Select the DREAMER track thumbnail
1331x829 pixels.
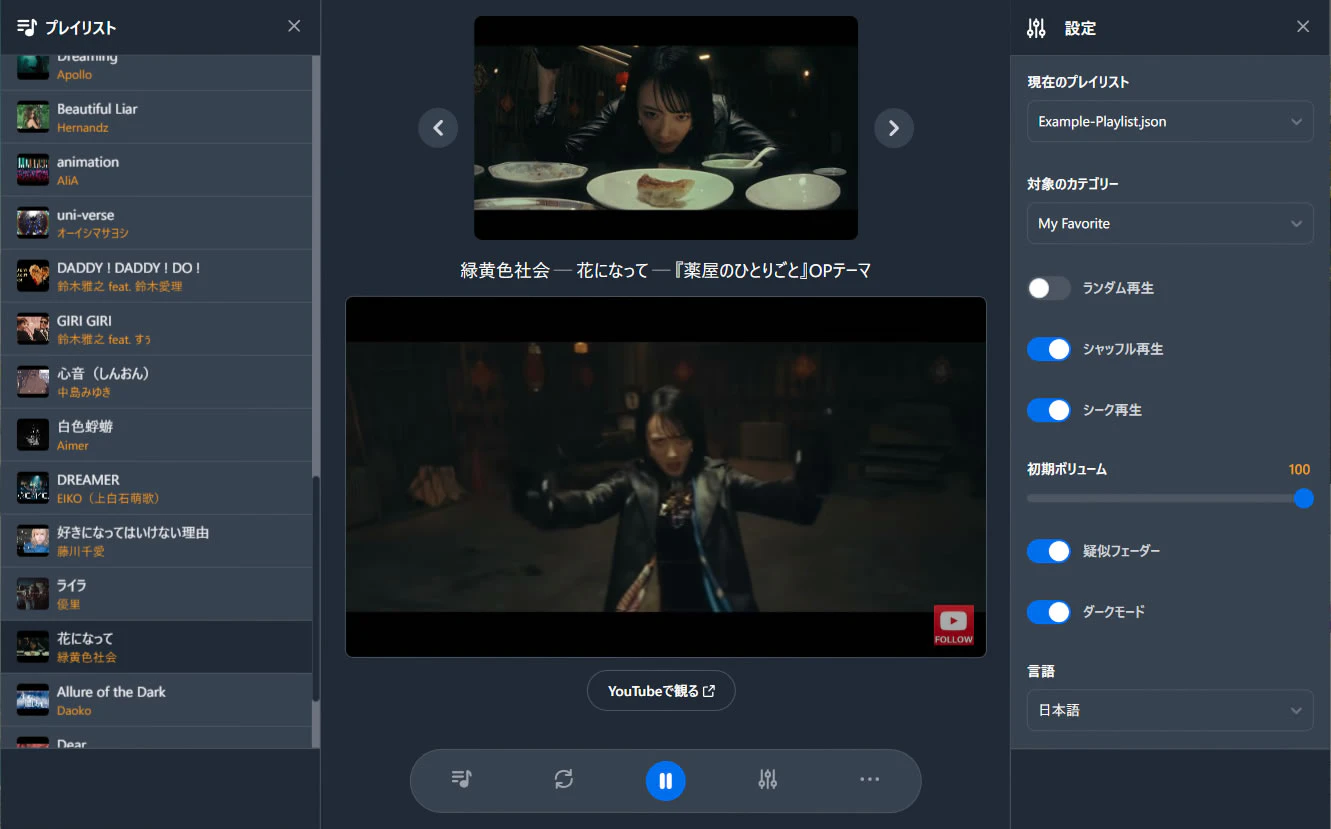pyautogui.click(x=33, y=488)
